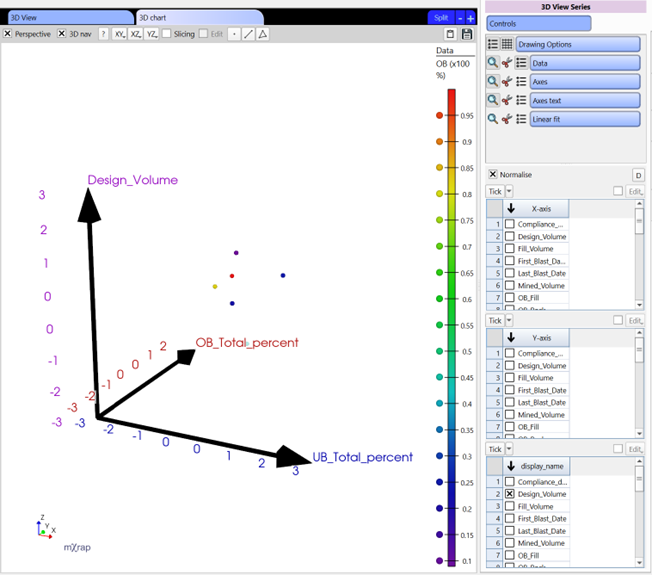Viewport: 652px width, 575px height.
Task: Select the line drawing tool icon
Action: click(248, 34)
